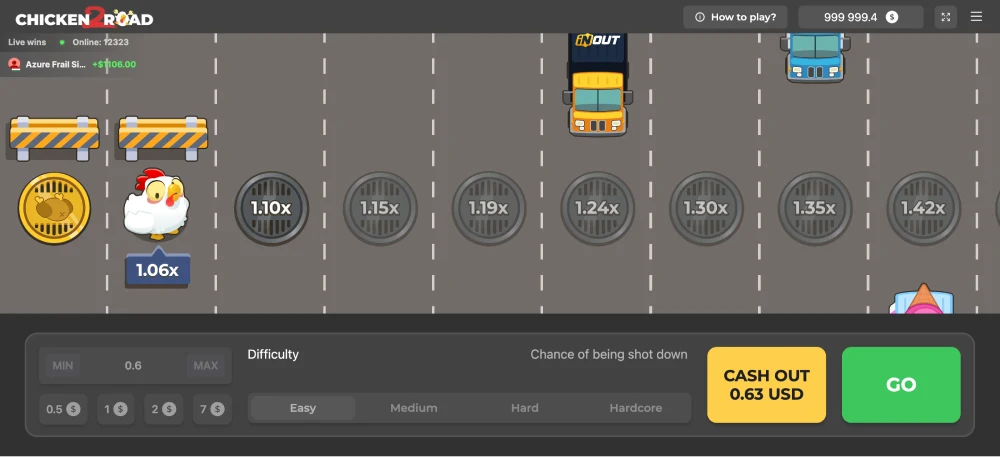The width and height of the screenshot is (1000, 457).
Task: Click the Difficulty label
Action: (x=273, y=354)
